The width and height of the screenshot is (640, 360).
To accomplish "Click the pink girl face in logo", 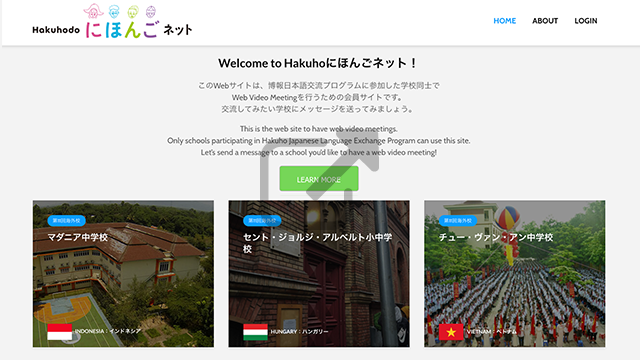I will pos(93,11).
